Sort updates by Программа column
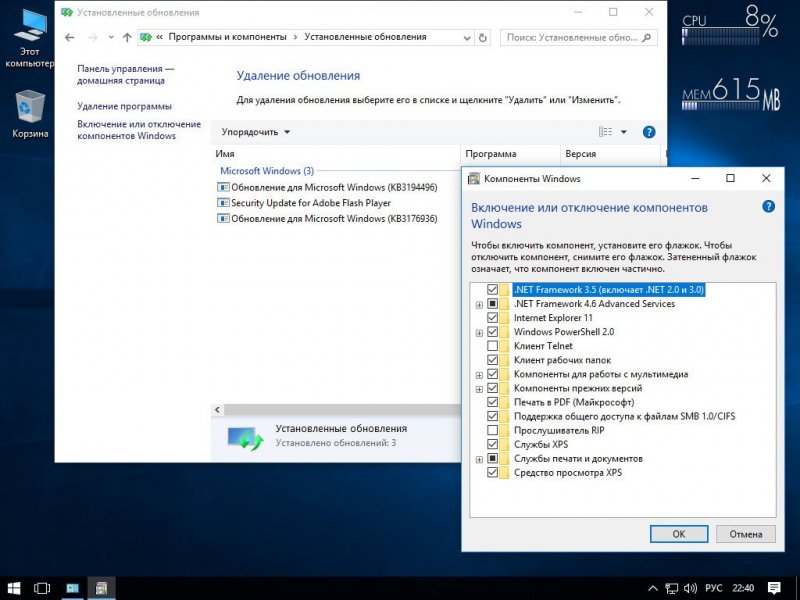This screenshot has height=600, width=800. pyautogui.click(x=510, y=154)
